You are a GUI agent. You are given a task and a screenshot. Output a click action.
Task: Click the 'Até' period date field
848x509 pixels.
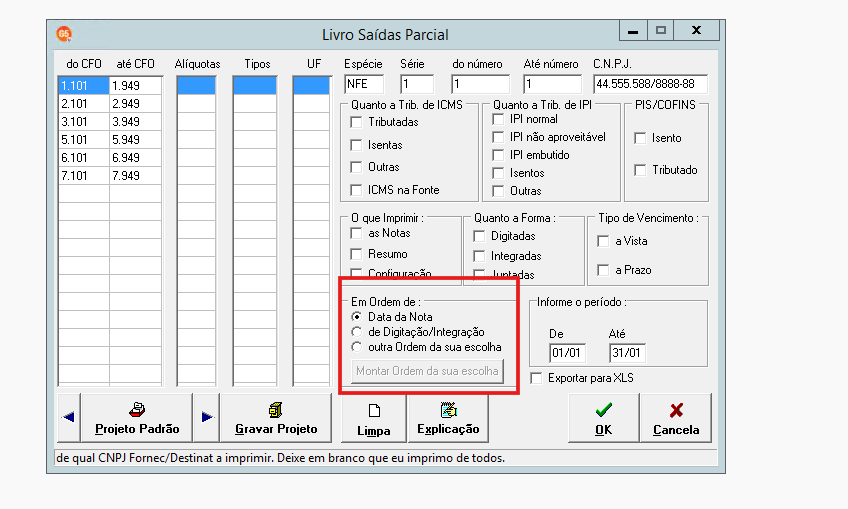coord(627,353)
